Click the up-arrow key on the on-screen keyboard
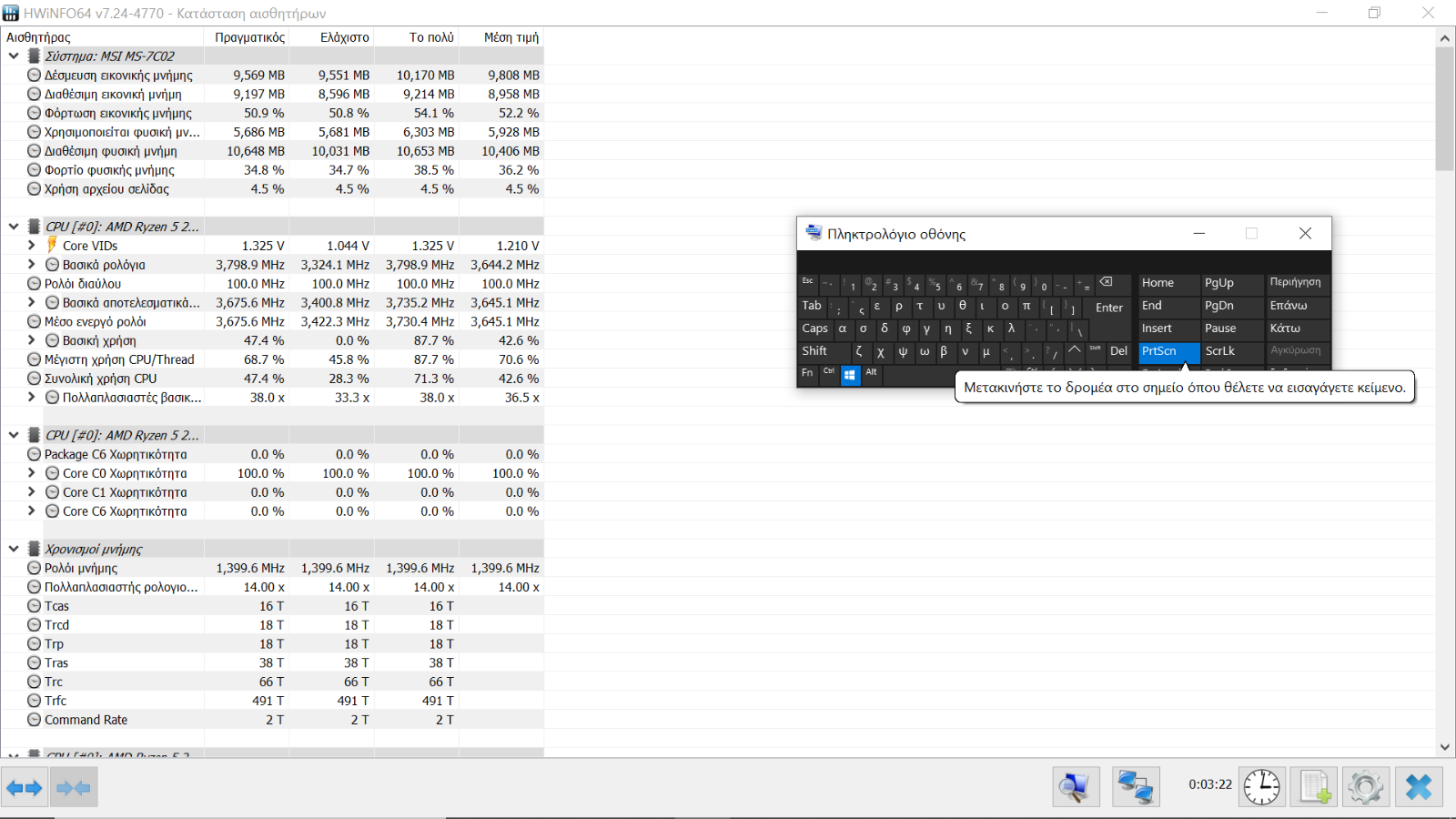Image resolution: width=1456 pixels, height=819 pixels. [x=1075, y=351]
